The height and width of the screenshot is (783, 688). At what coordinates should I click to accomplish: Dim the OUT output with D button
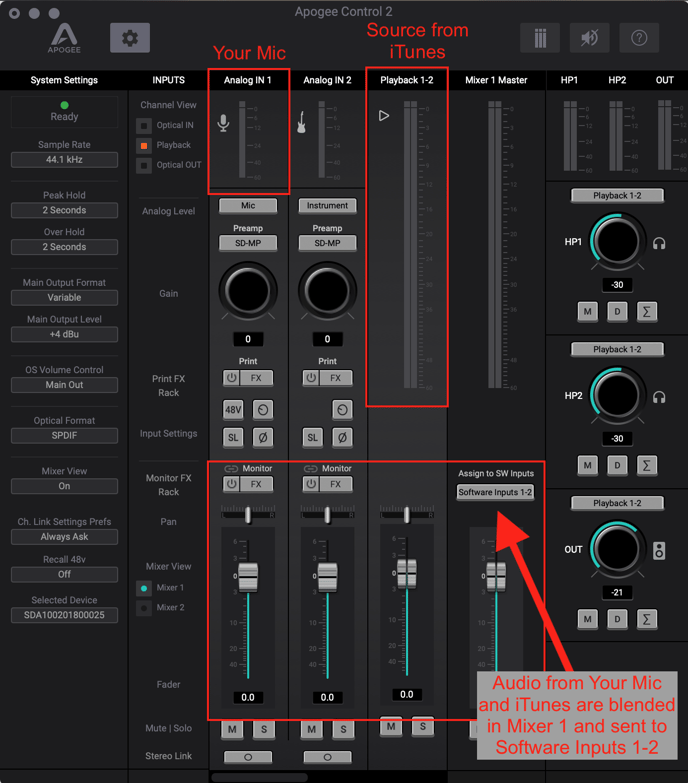click(x=617, y=619)
